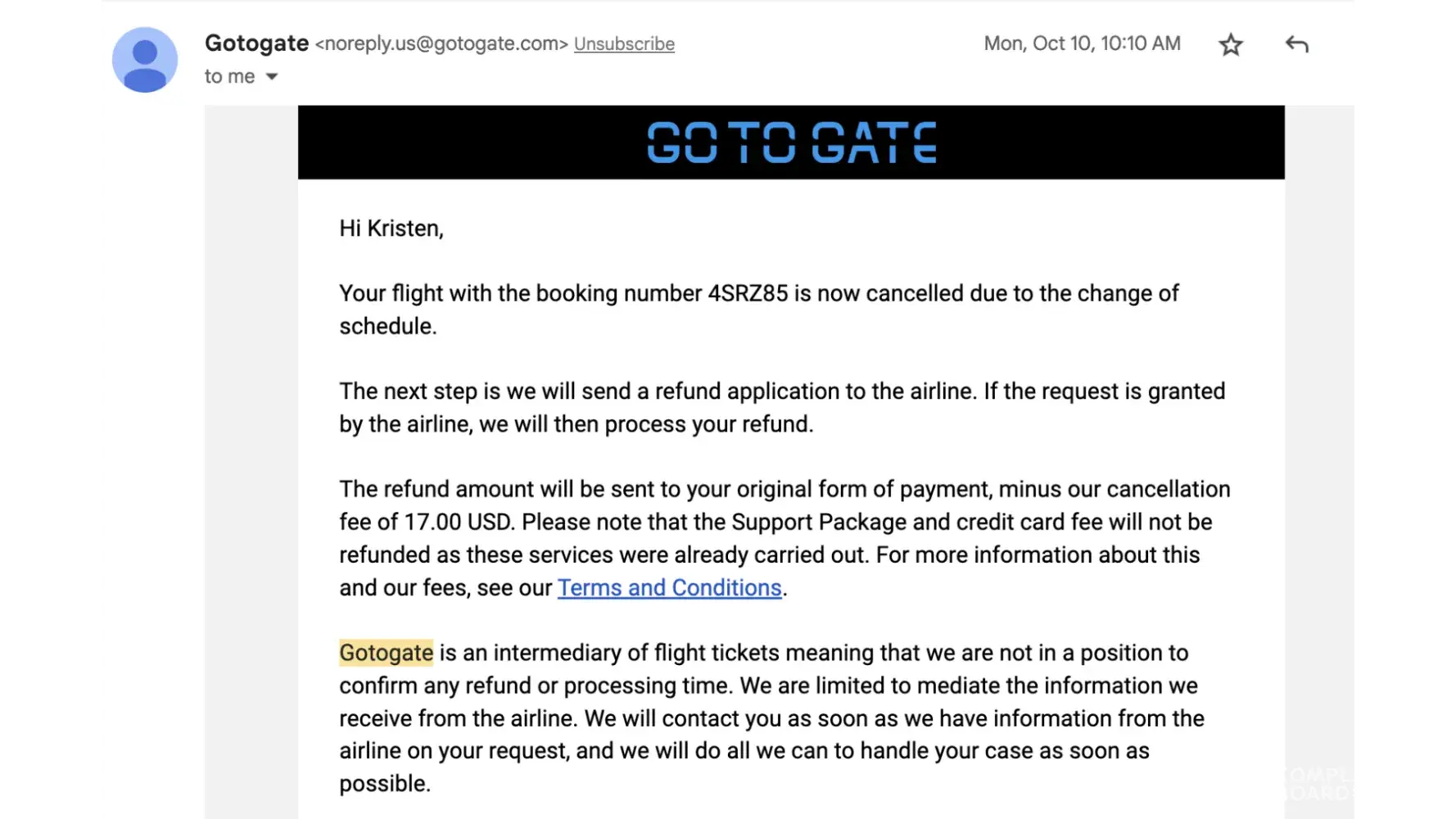Click the highlighted Gotogate word
Viewport: 1456px width, 819px height.
pyautogui.click(x=386, y=653)
